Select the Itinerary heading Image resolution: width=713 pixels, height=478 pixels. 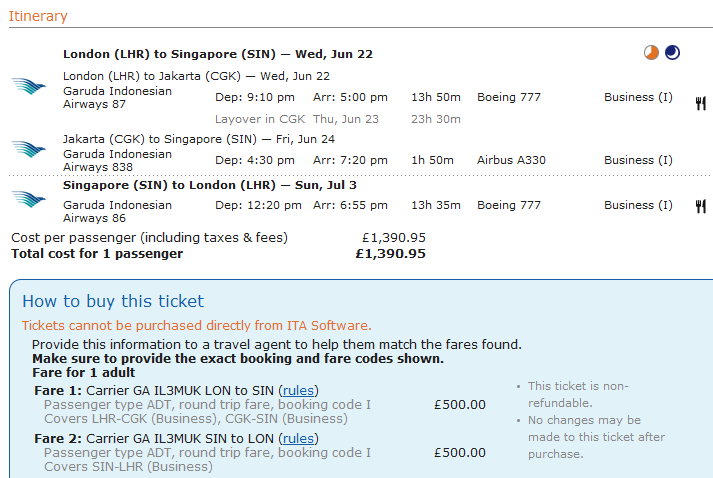[x=38, y=16]
